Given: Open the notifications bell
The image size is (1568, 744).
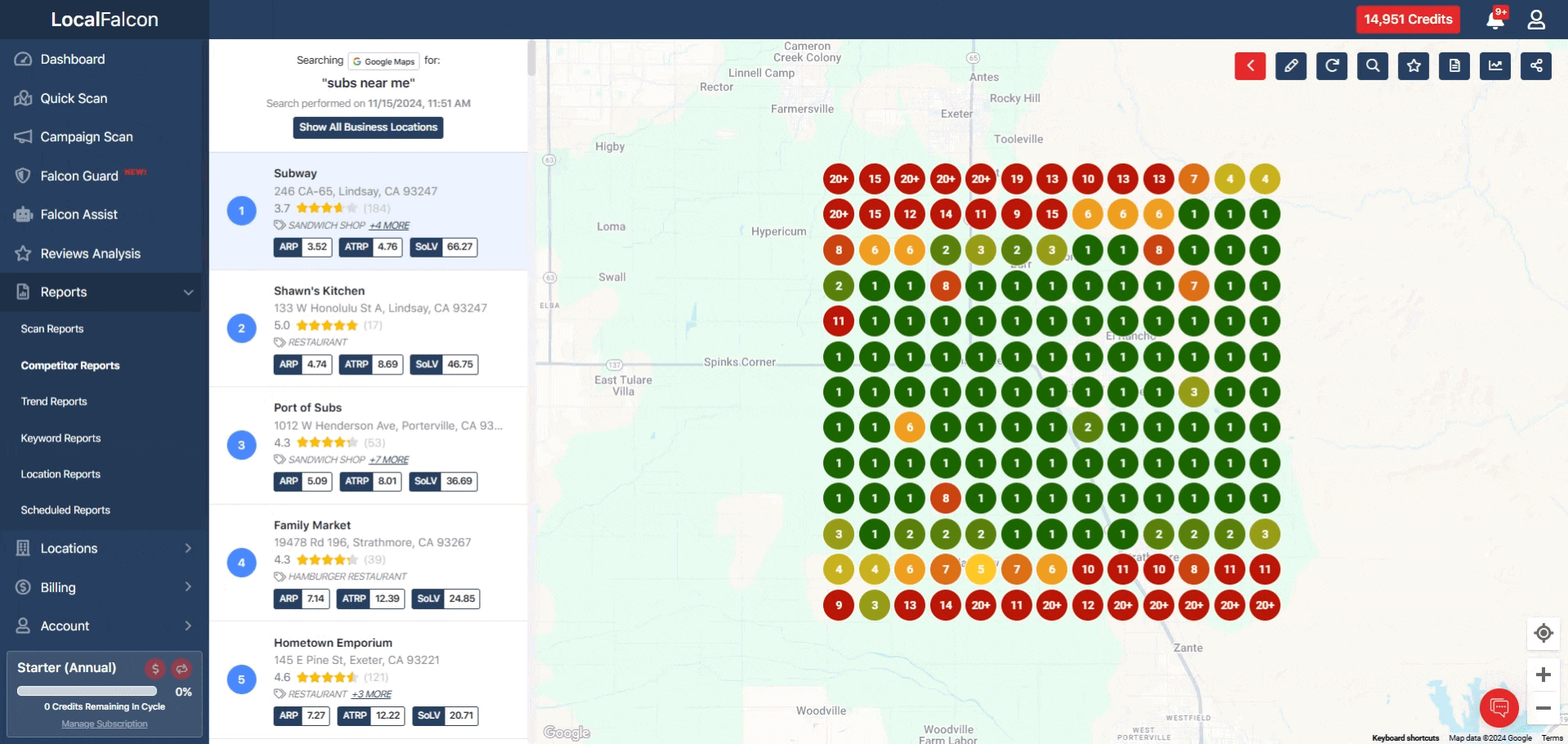Looking at the screenshot, I should (1495, 20).
